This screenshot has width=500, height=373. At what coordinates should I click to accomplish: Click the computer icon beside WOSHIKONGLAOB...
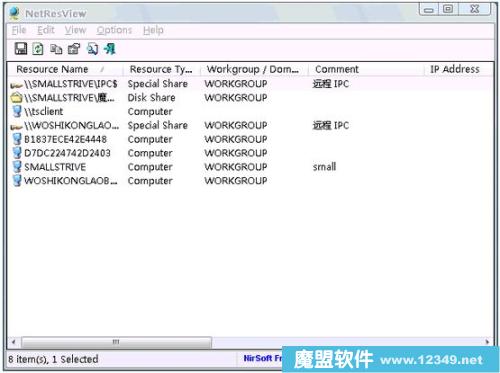17,181
